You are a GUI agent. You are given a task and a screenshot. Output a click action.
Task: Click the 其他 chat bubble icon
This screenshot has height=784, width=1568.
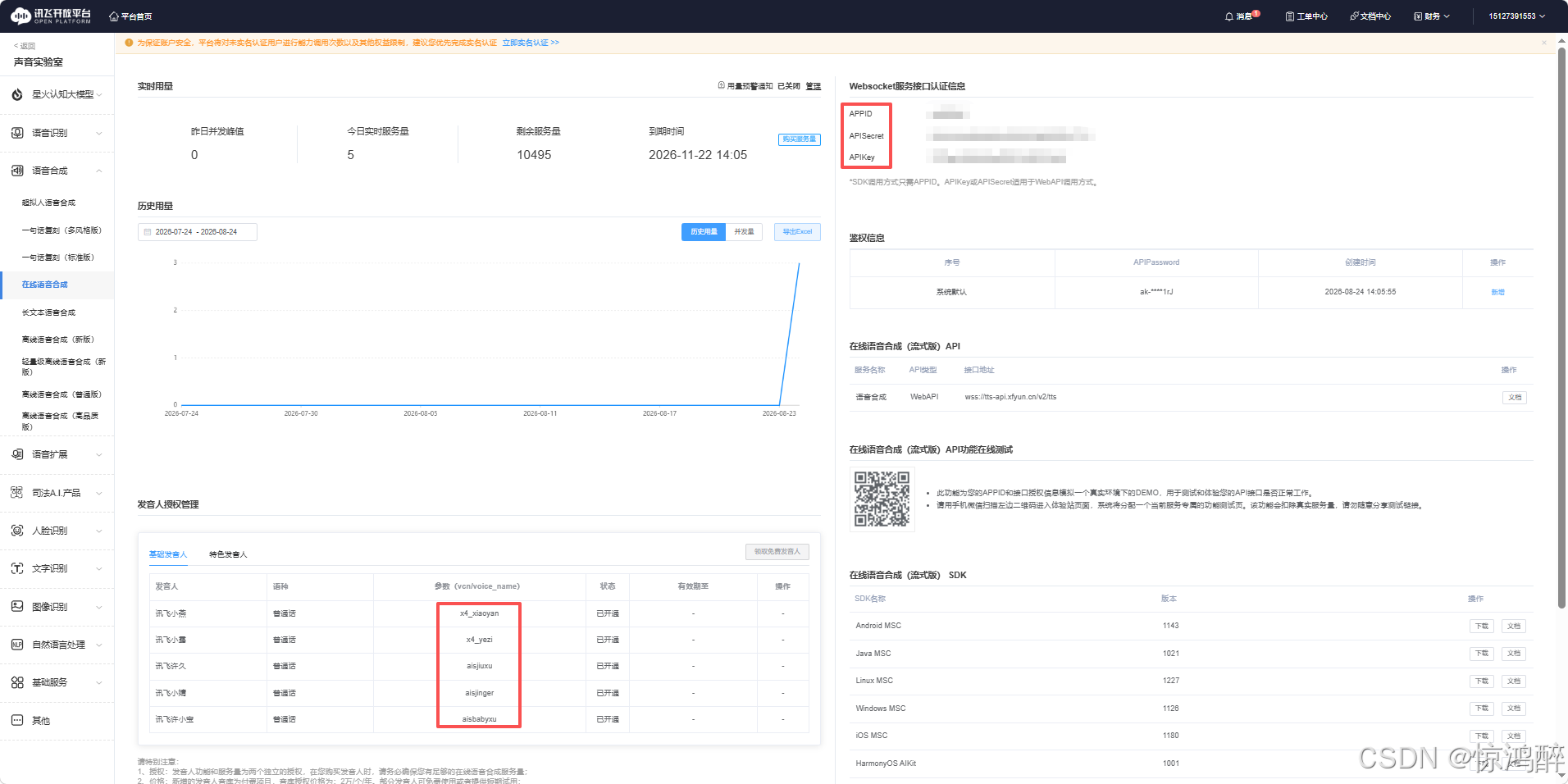(x=17, y=720)
